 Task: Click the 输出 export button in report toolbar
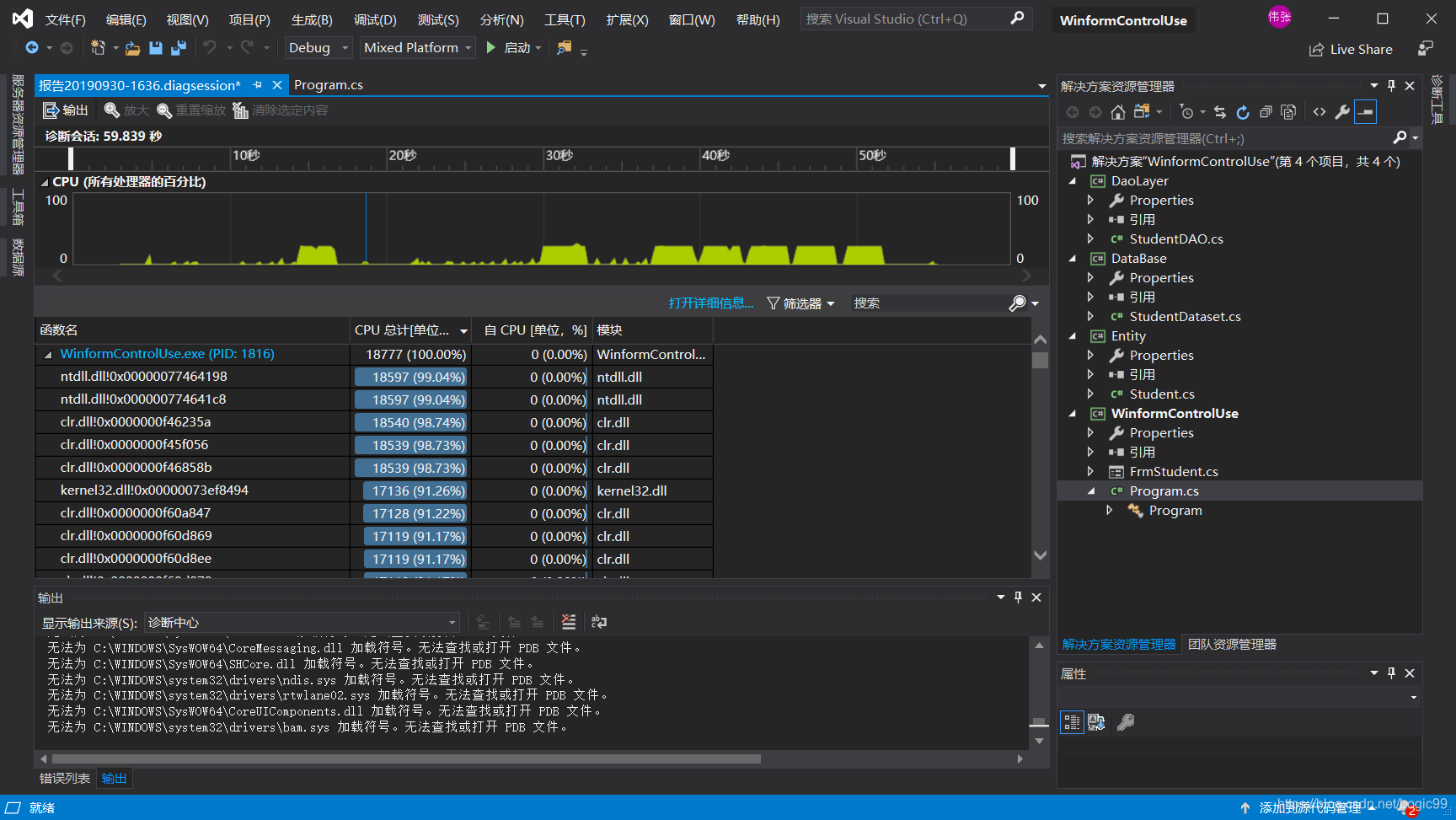(x=65, y=110)
